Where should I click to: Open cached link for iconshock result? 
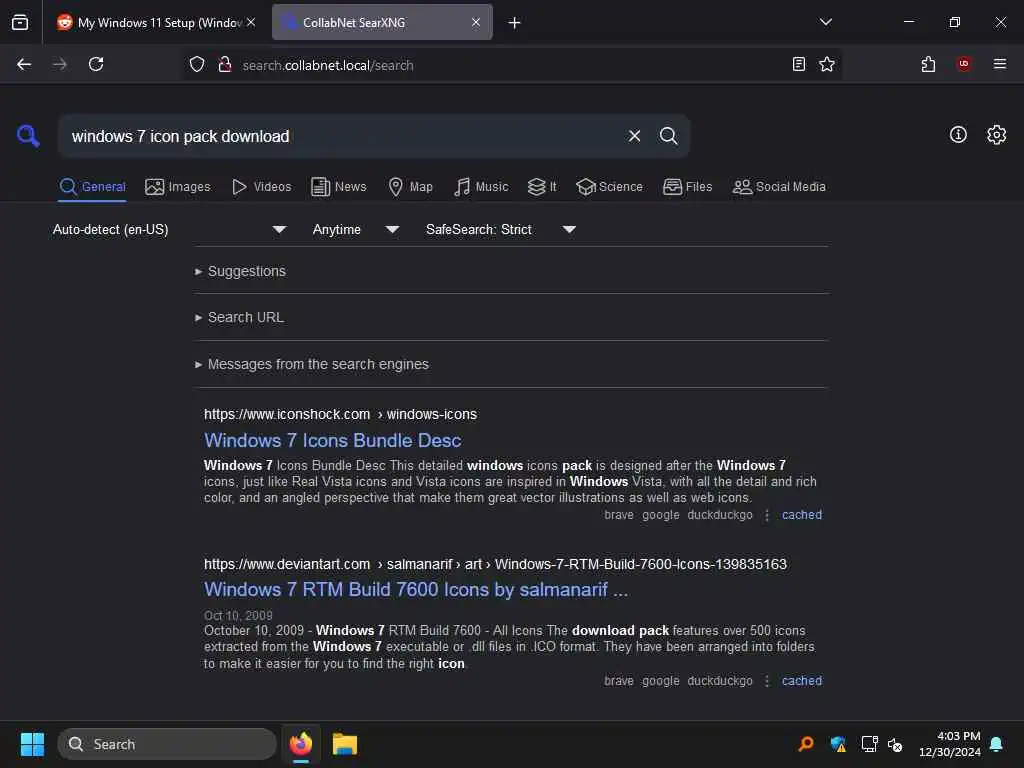801,515
